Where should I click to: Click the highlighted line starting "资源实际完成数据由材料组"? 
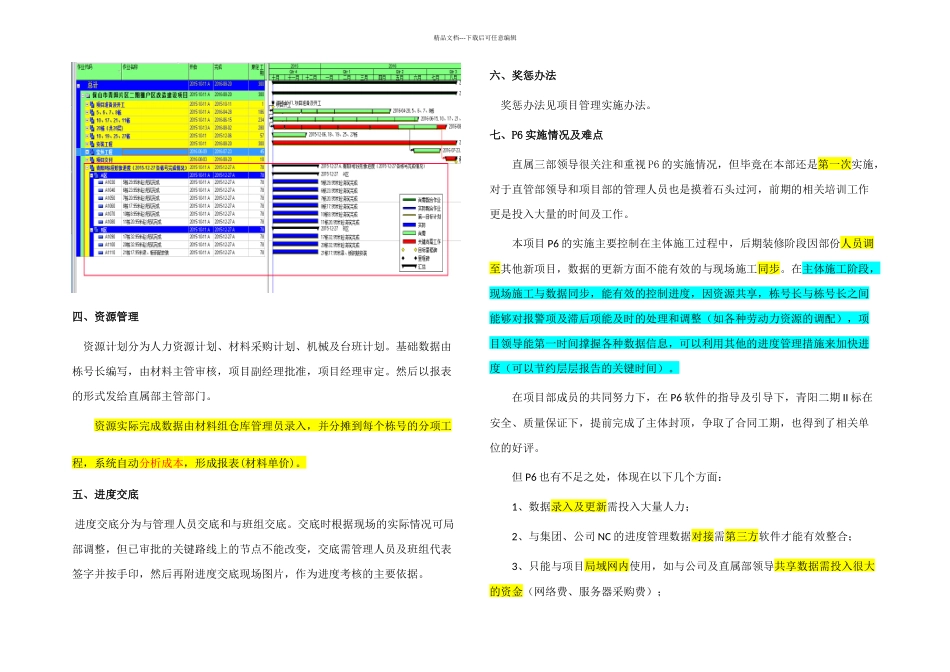click(273, 426)
